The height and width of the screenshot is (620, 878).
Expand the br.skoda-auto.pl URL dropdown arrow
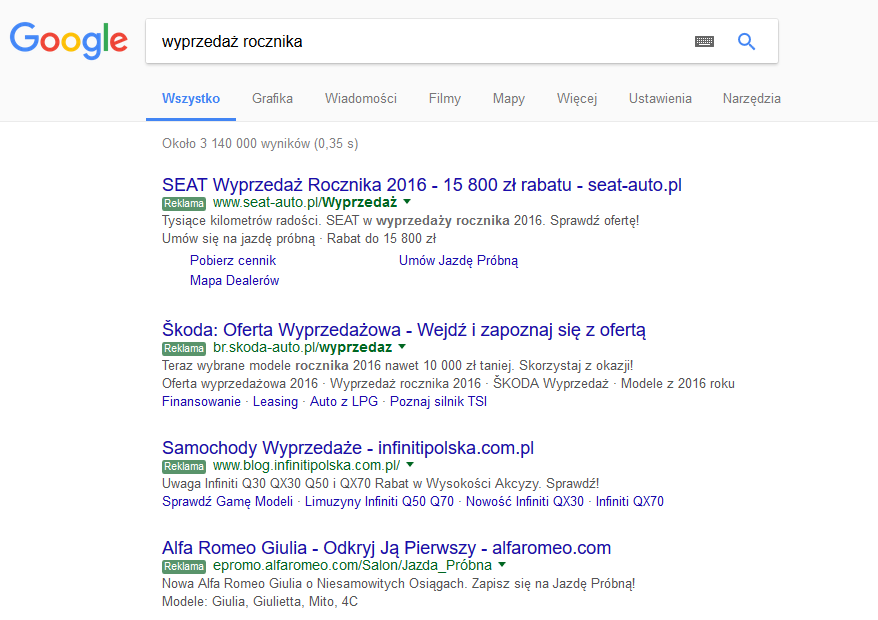[401, 347]
